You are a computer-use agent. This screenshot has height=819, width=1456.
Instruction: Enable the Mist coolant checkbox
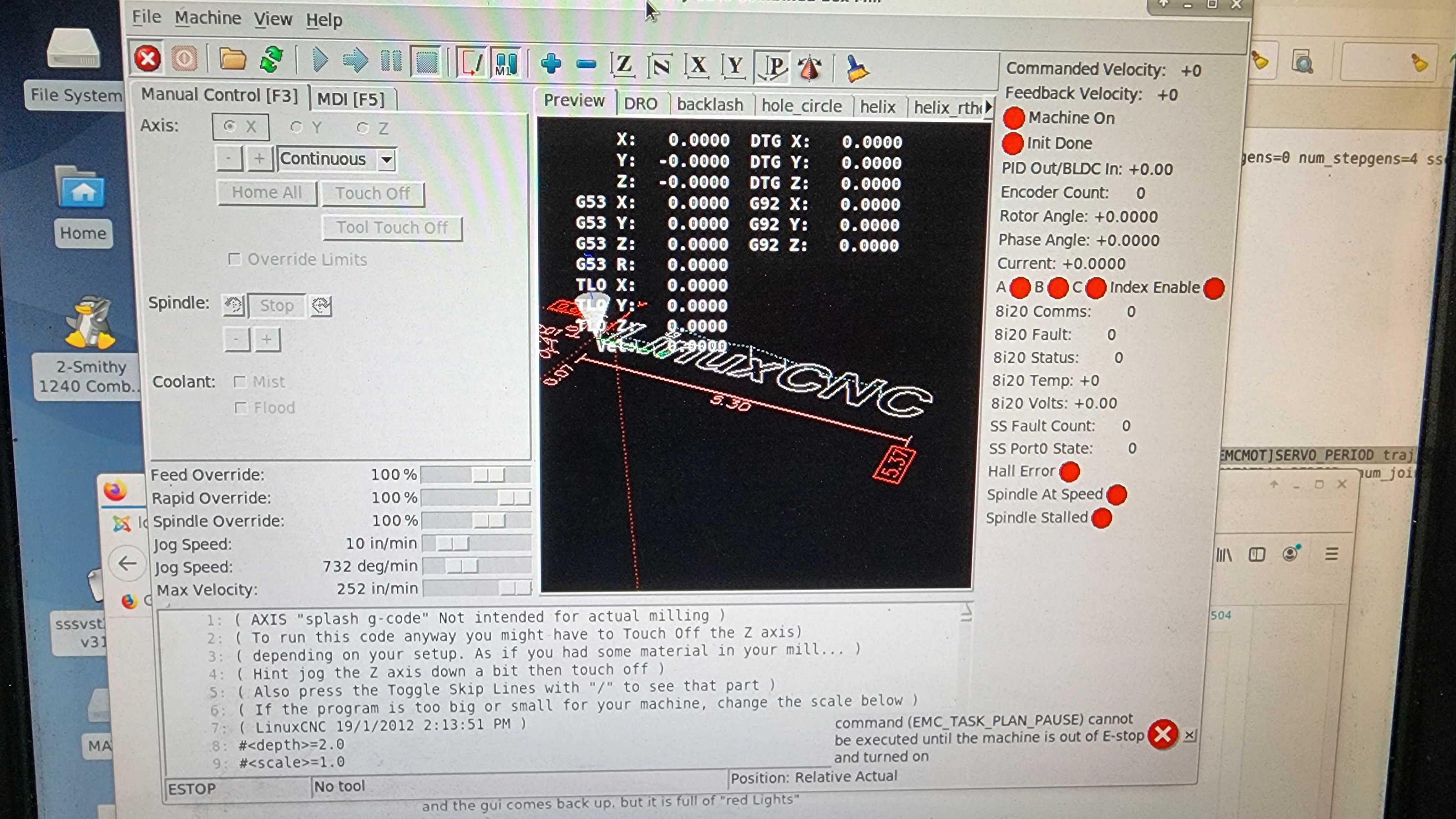tap(240, 382)
